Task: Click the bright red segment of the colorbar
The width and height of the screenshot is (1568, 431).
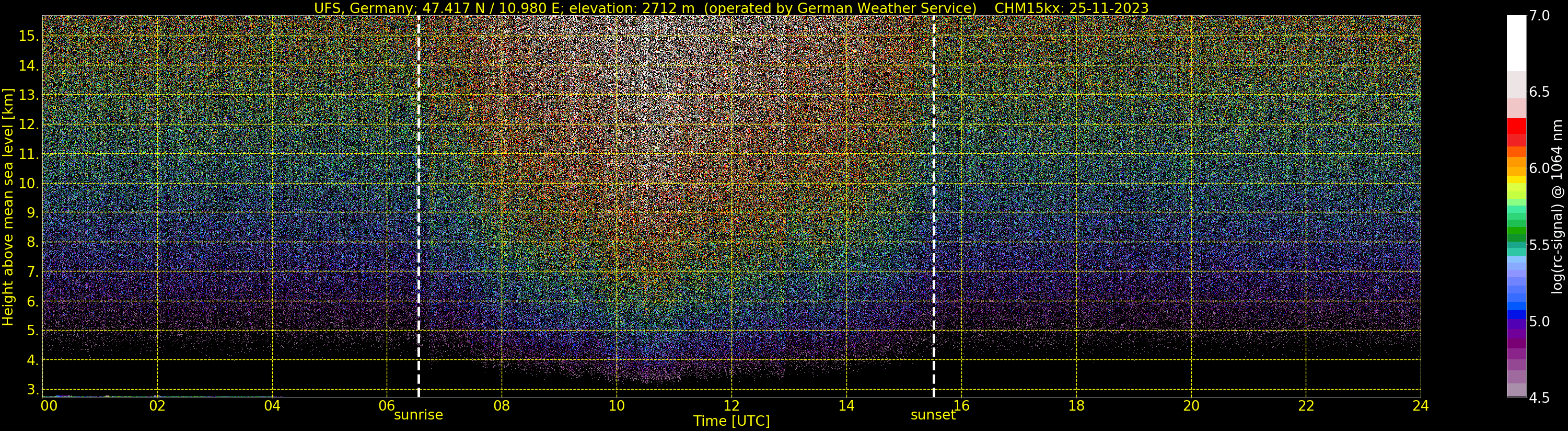Action: 1516,126
